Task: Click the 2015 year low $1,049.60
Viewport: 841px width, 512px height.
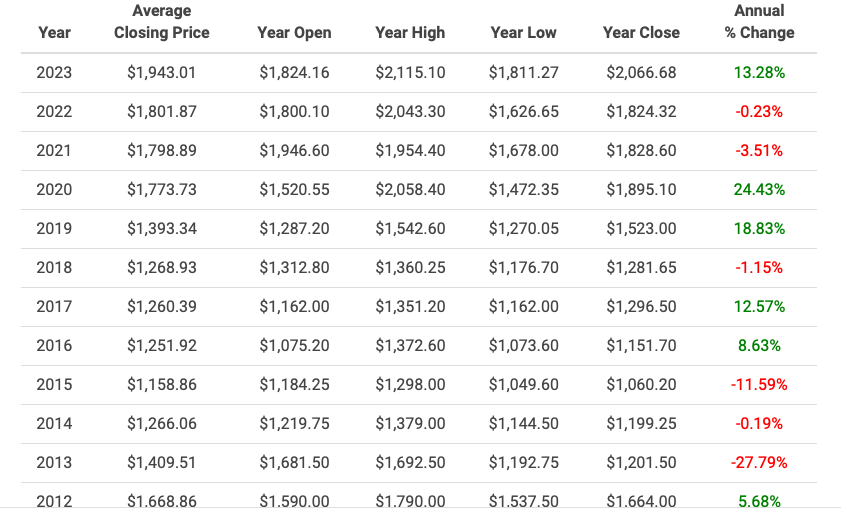Action: coord(523,385)
